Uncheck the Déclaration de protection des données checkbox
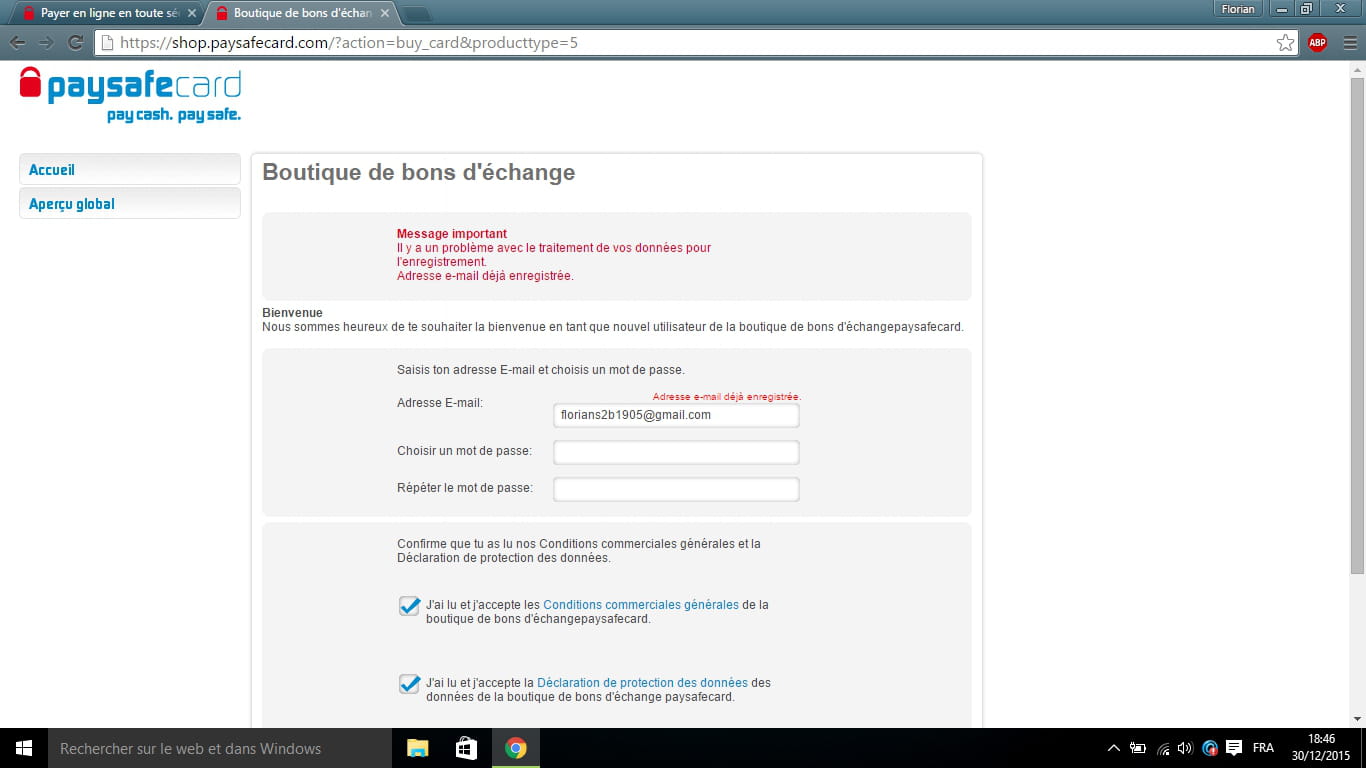Screen dimensions: 1366x768 [x=409, y=684]
